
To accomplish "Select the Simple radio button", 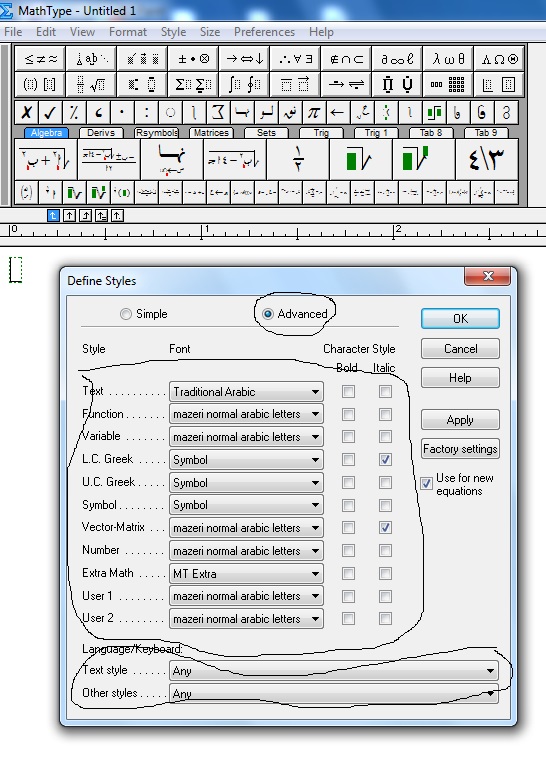I will (126, 314).
